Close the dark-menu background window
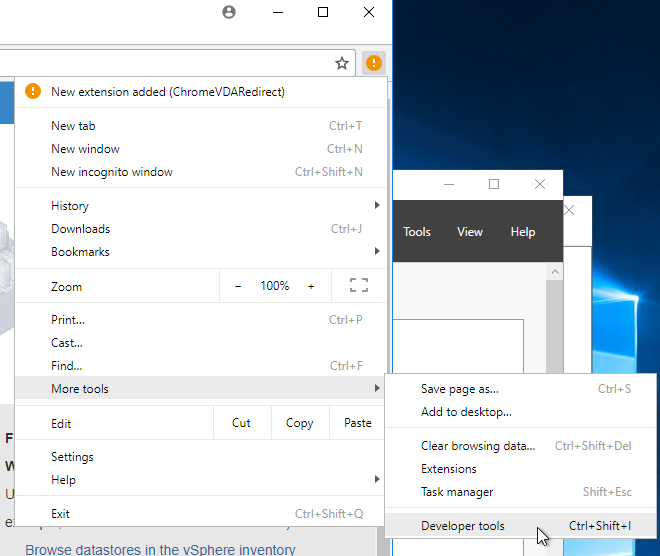The width and height of the screenshot is (660, 556). click(540, 184)
